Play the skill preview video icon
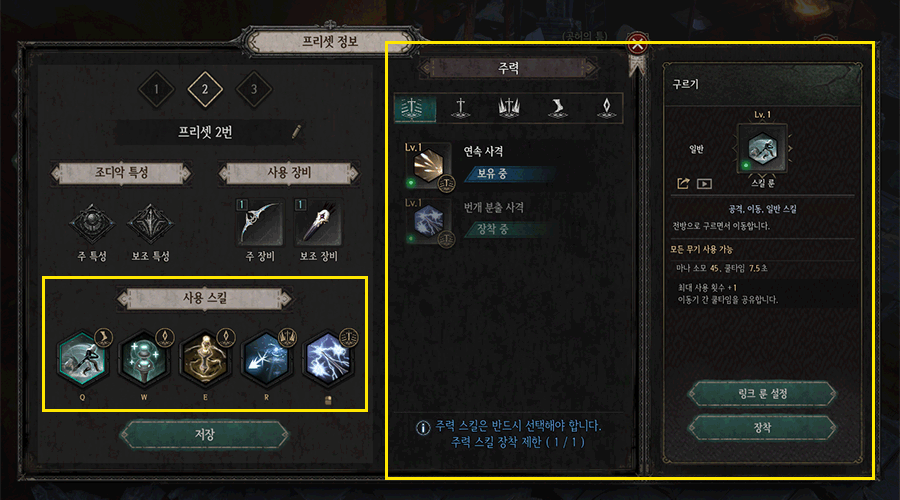Viewport: 900px width, 500px height. click(x=704, y=184)
